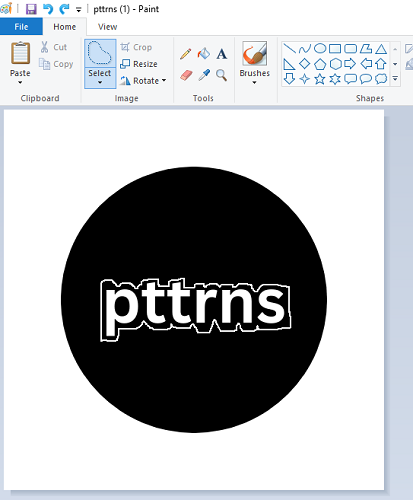Select the Fill with color bucket tool
The width and height of the screenshot is (413, 500).
204,53
